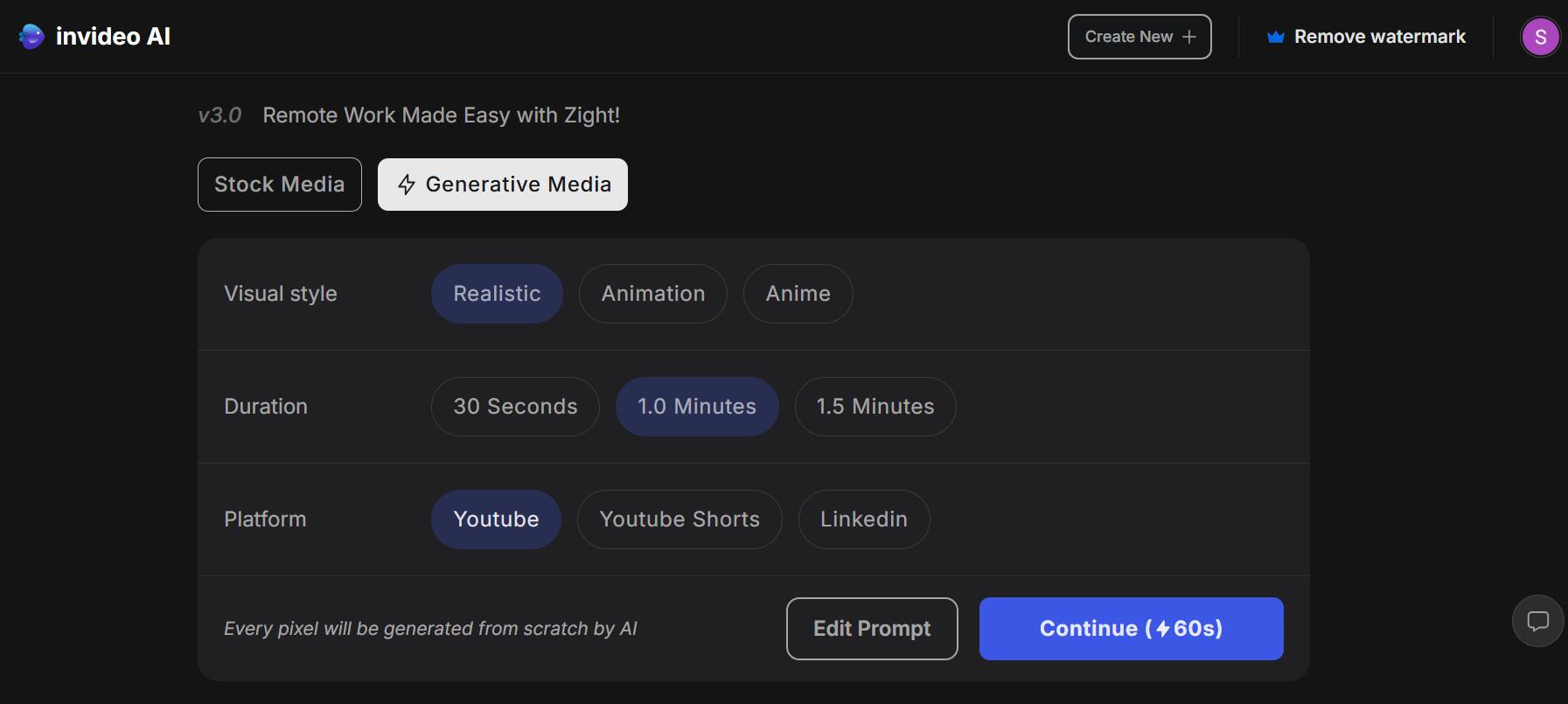This screenshot has height=704, width=1568.
Task: Select the Animation visual style
Action: point(653,294)
